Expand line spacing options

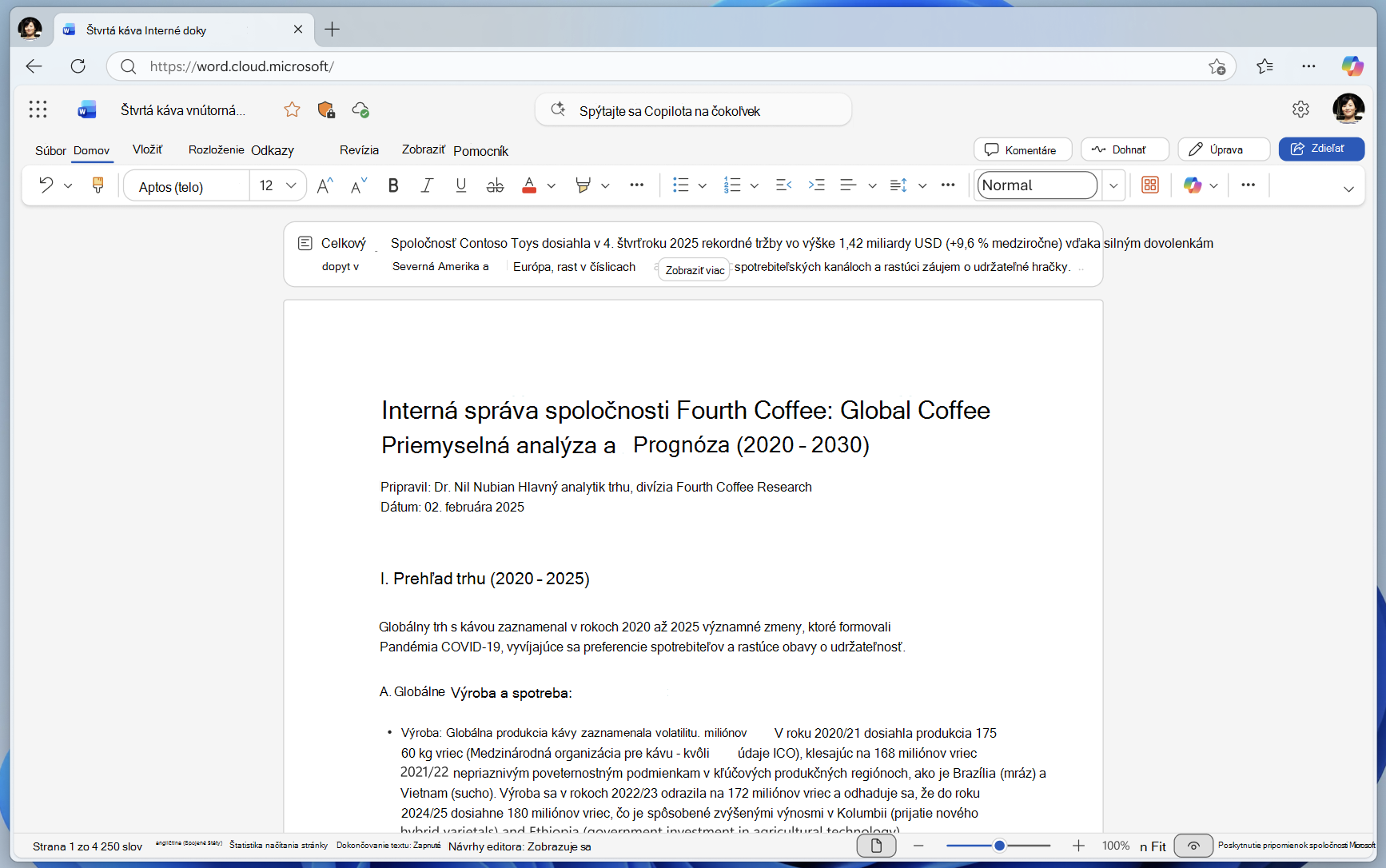coord(922,185)
